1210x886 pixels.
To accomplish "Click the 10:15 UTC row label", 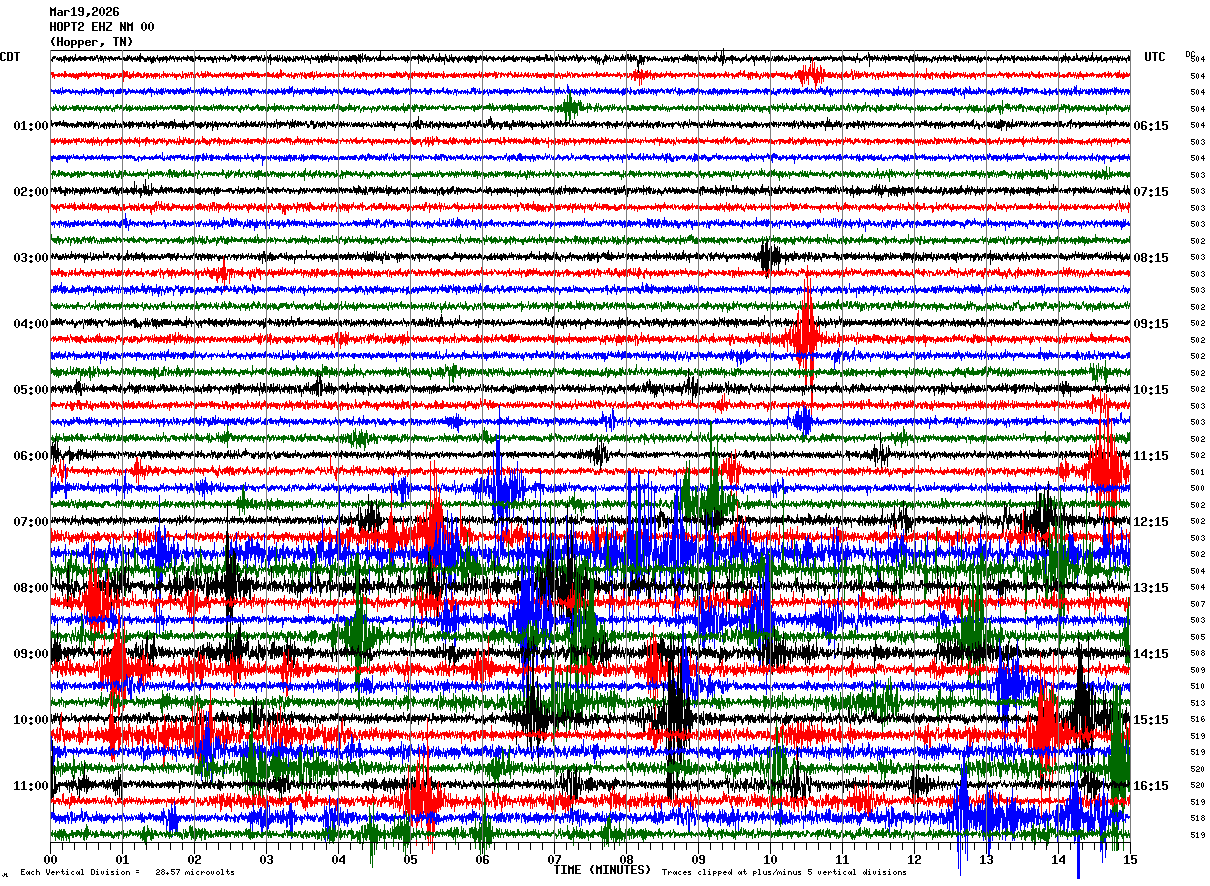I will click(x=1150, y=390).
